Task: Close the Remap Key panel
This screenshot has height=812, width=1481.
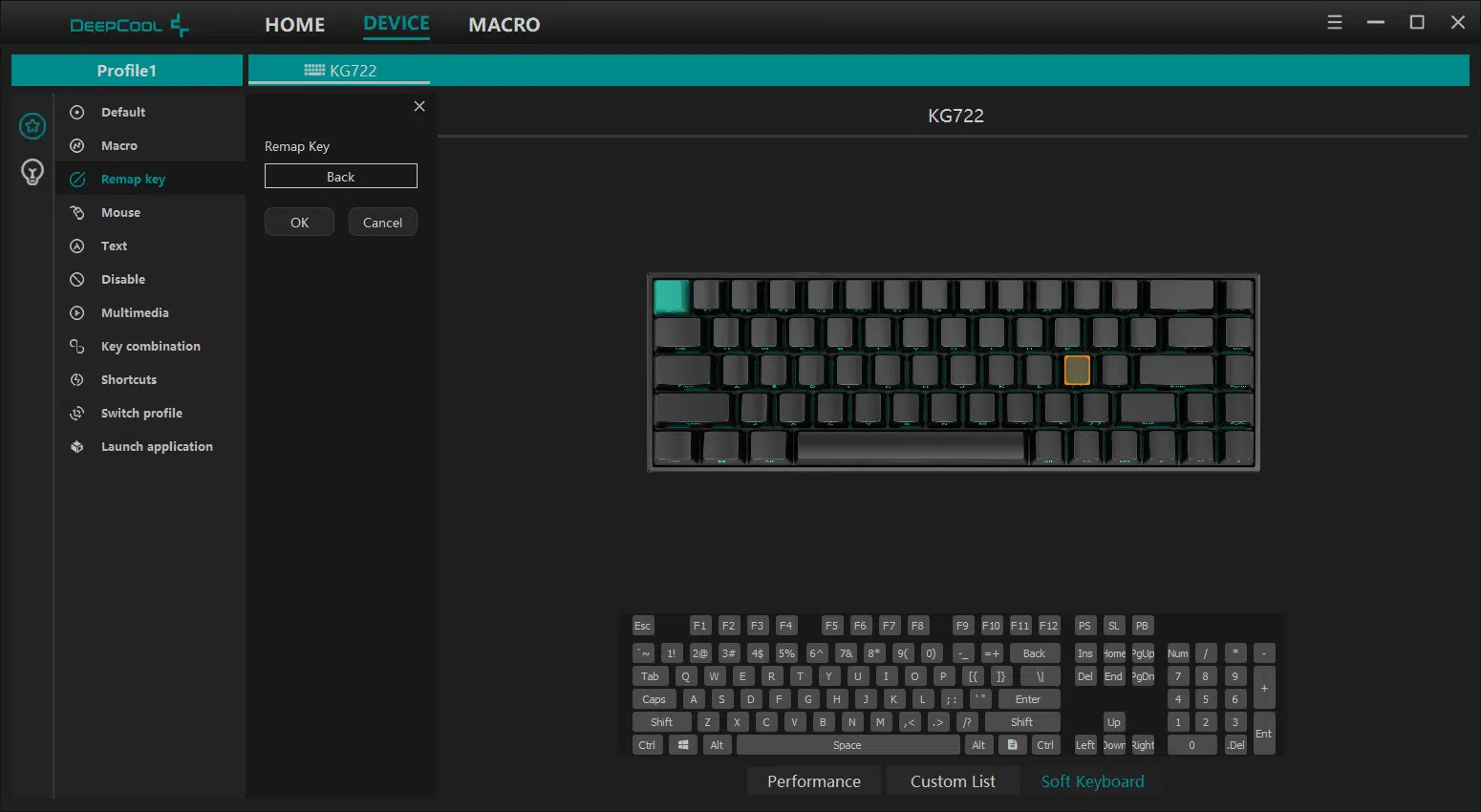Action: (x=419, y=106)
